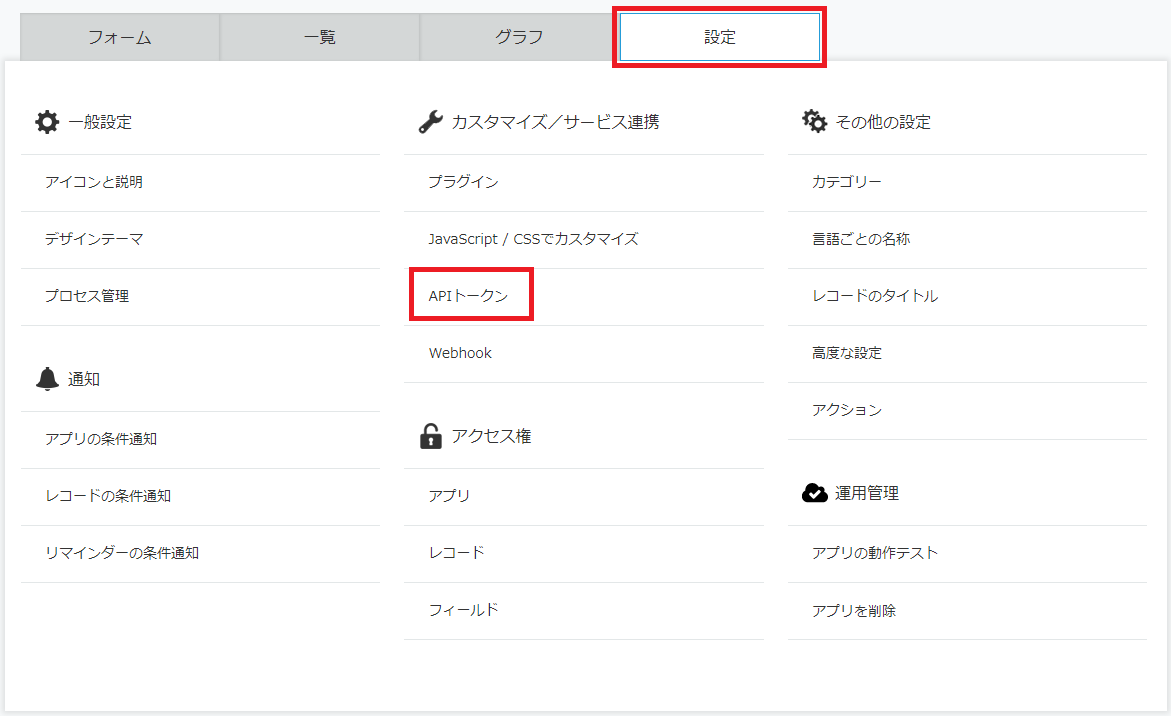Click the bell icon beside 通知
Viewport: 1171px width, 716px height.
point(47,379)
